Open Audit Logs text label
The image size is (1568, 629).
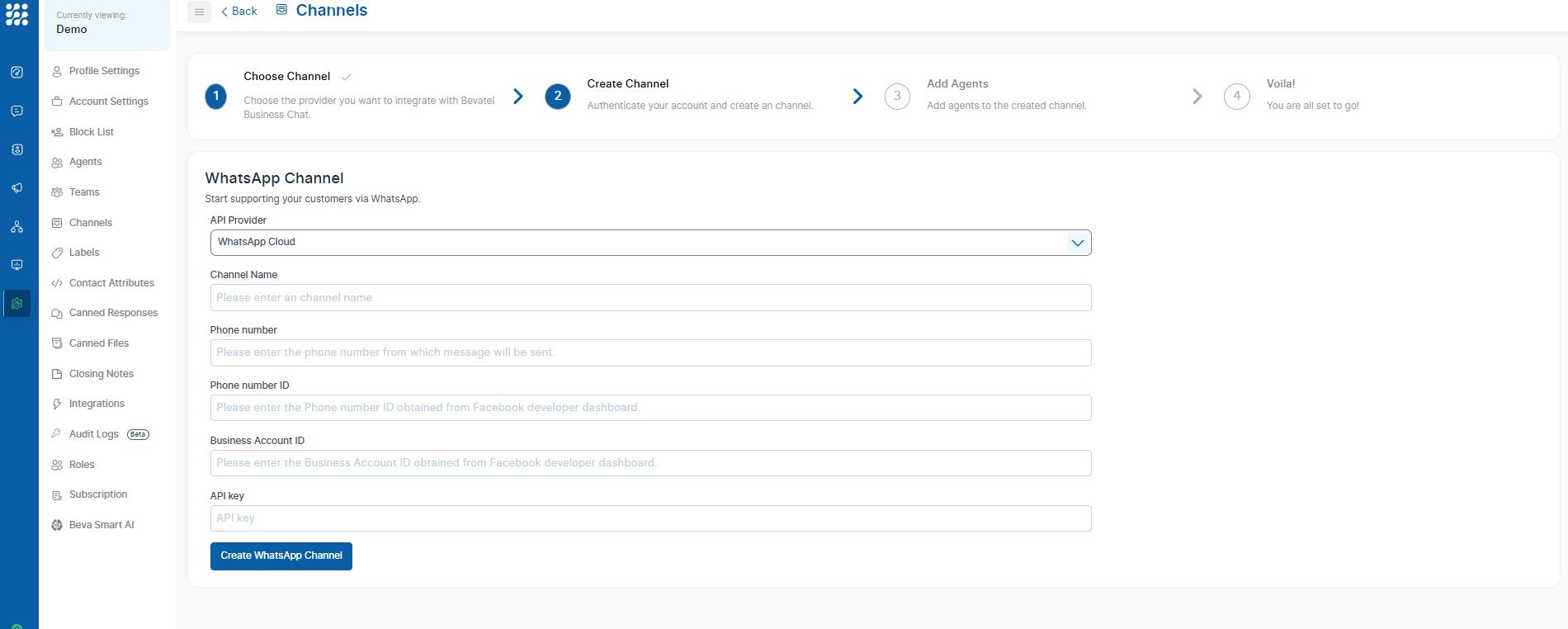[x=94, y=434]
